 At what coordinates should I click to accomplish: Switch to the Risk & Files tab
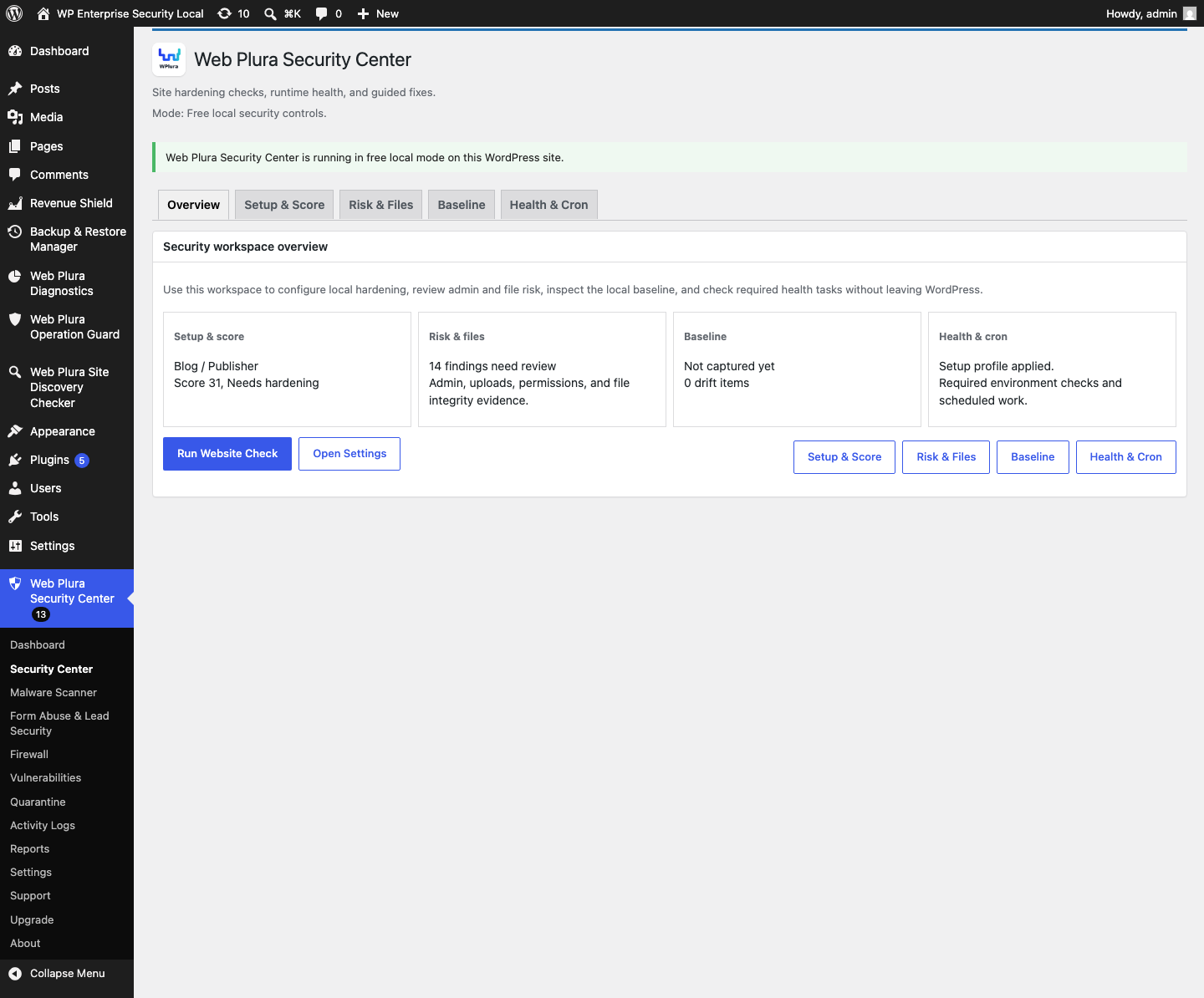(381, 205)
